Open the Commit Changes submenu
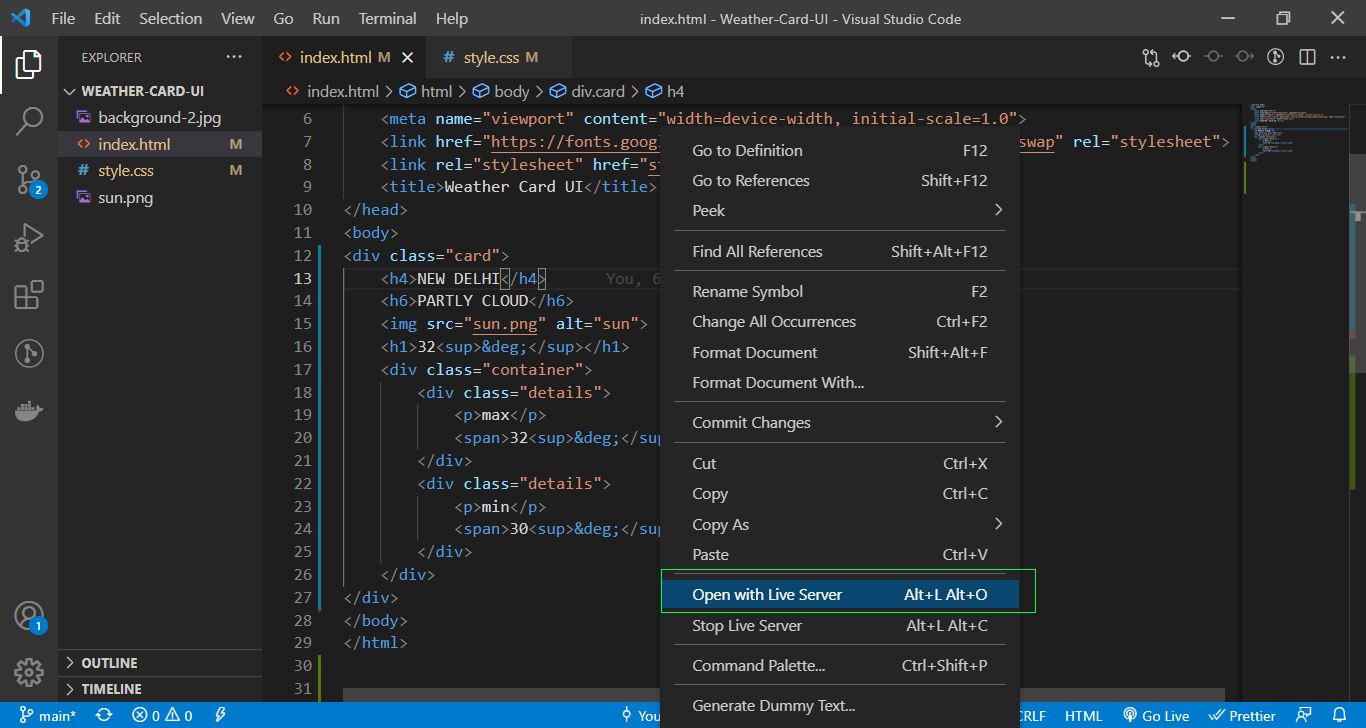The height and width of the screenshot is (728, 1366). coord(840,422)
